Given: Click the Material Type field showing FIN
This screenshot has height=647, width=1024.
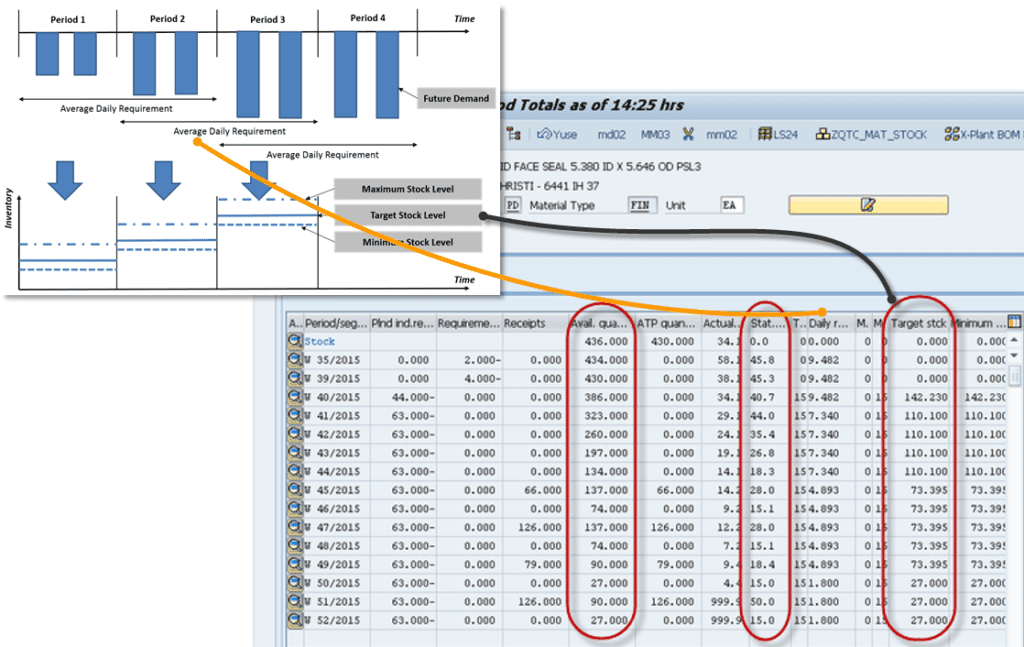Looking at the screenshot, I should coord(640,204).
